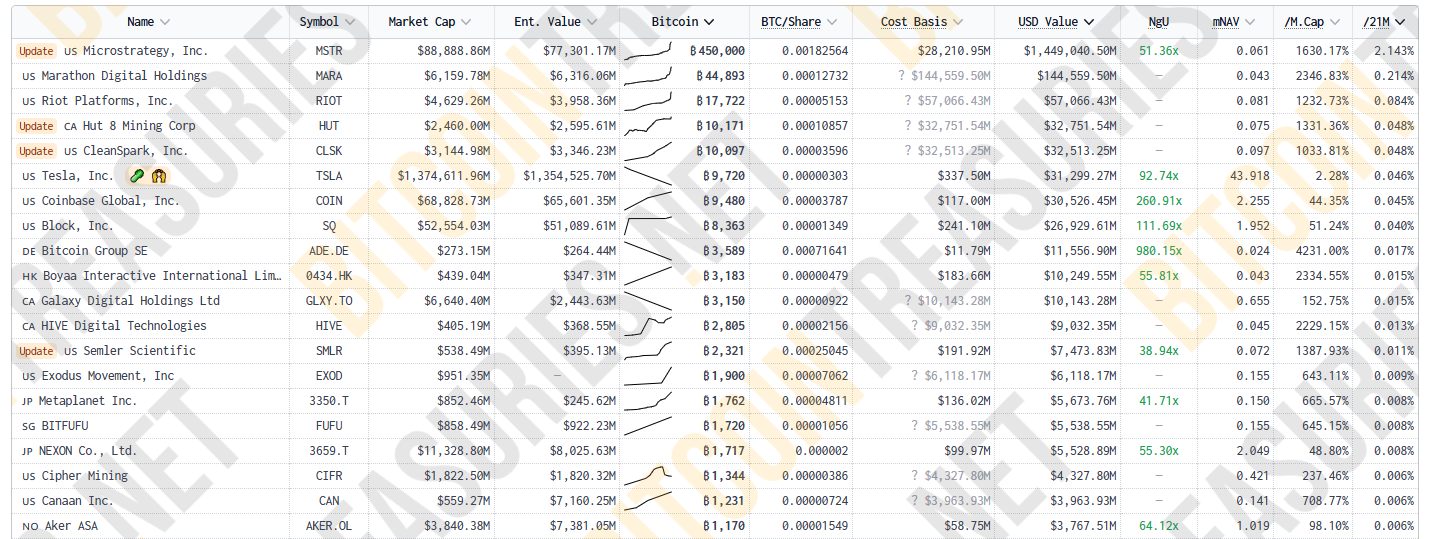Sort by the mNAV column header
This screenshot has width=1433, height=539.
click(x=1234, y=21)
